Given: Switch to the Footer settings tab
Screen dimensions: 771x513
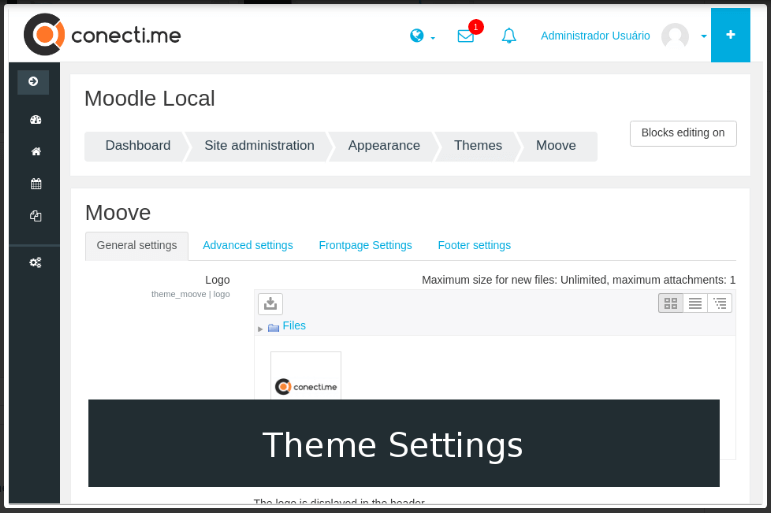Looking at the screenshot, I should pyautogui.click(x=474, y=245).
